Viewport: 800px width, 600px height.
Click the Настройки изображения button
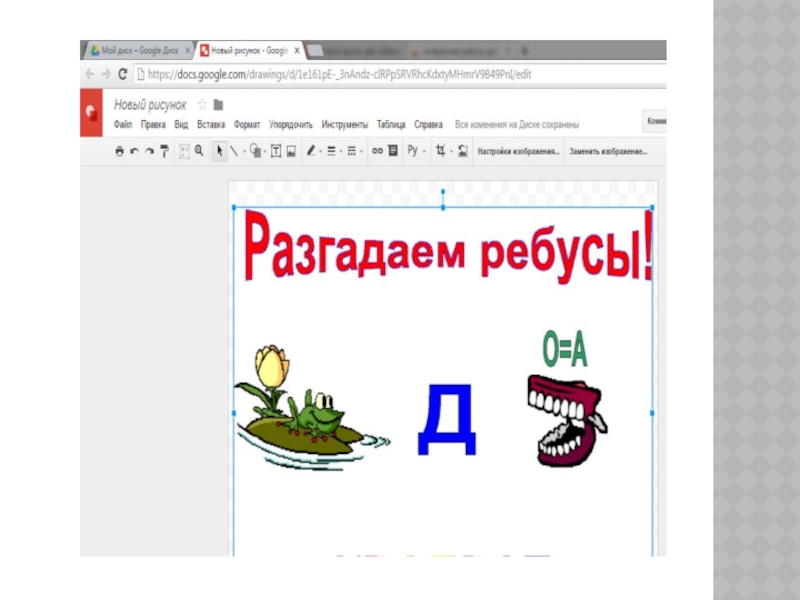(x=517, y=152)
